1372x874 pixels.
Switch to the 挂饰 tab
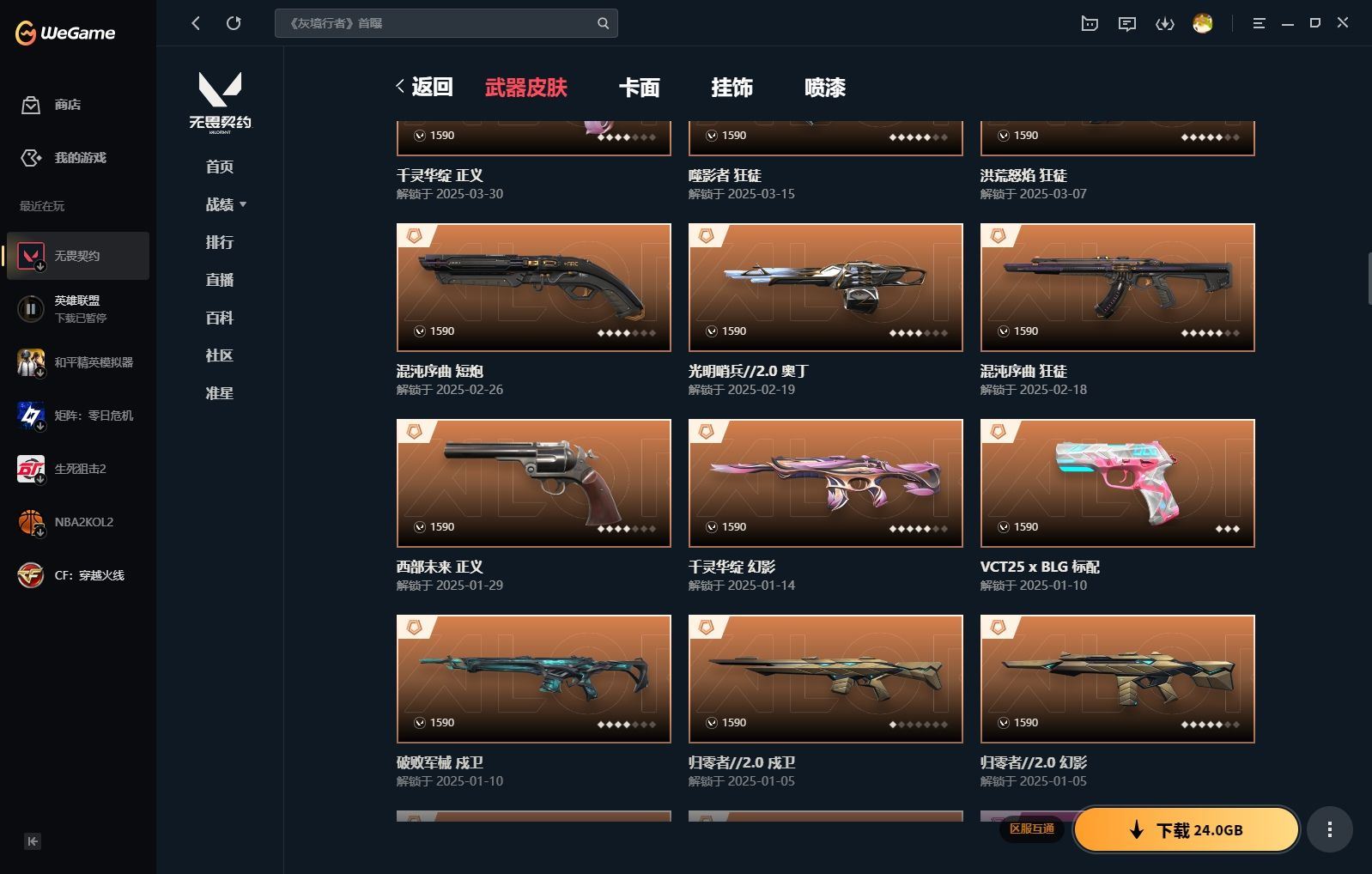coord(732,87)
